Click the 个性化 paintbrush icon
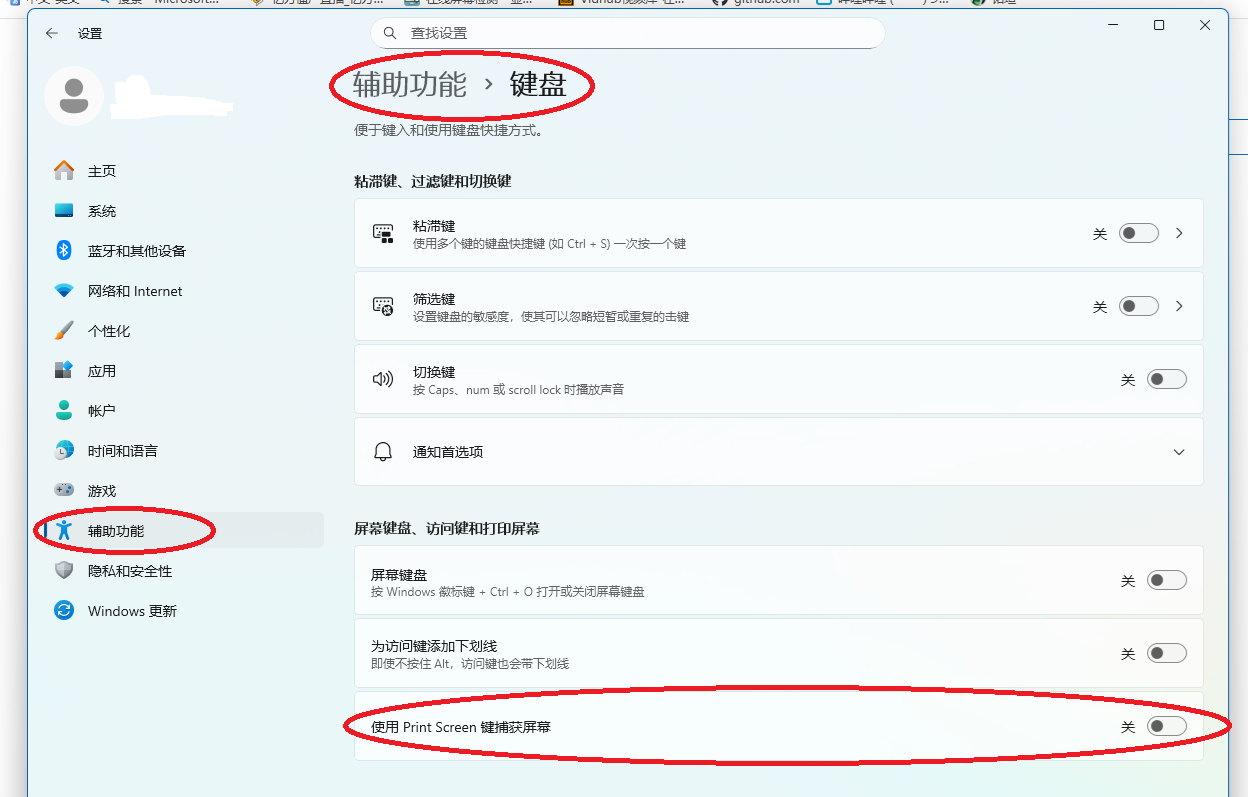Viewport: 1248px width, 797px height. coord(64,331)
